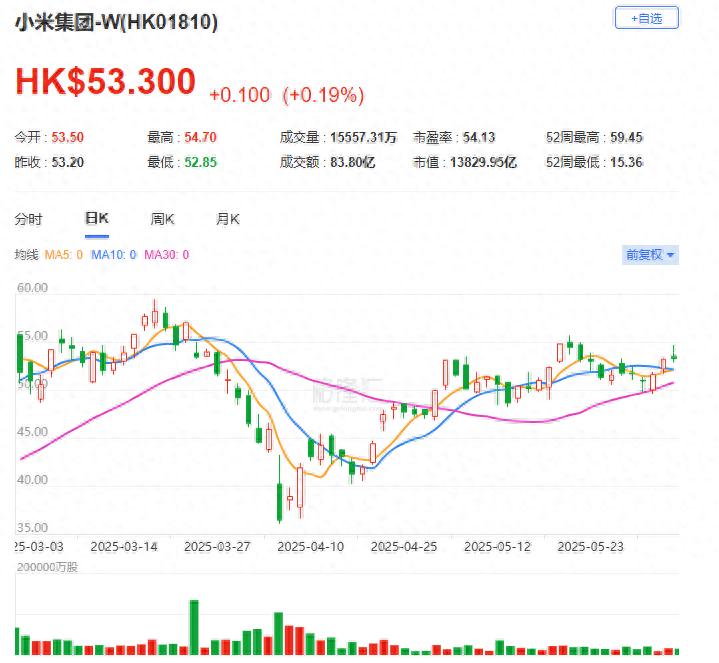Click the 60.00 price axis label
The width and height of the screenshot is (719, 663).
pos(32,288)
